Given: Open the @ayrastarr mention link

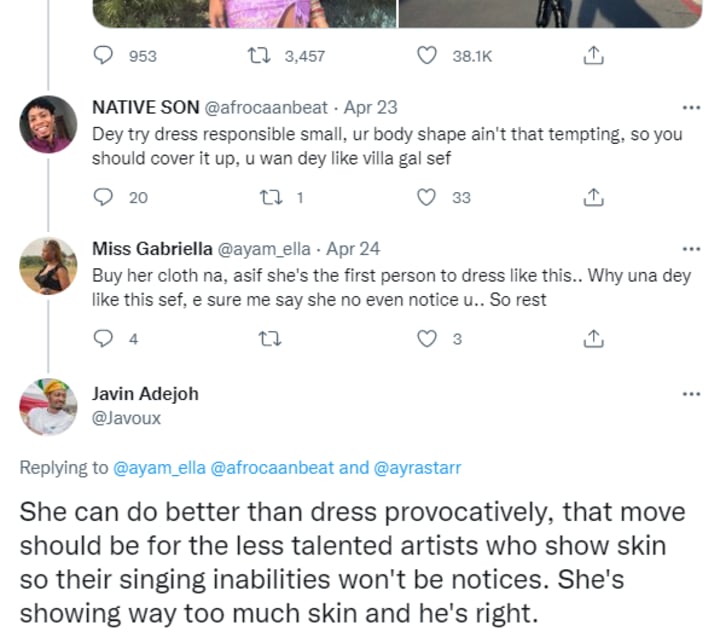Looking at the screenshot, I should (422, 467).
